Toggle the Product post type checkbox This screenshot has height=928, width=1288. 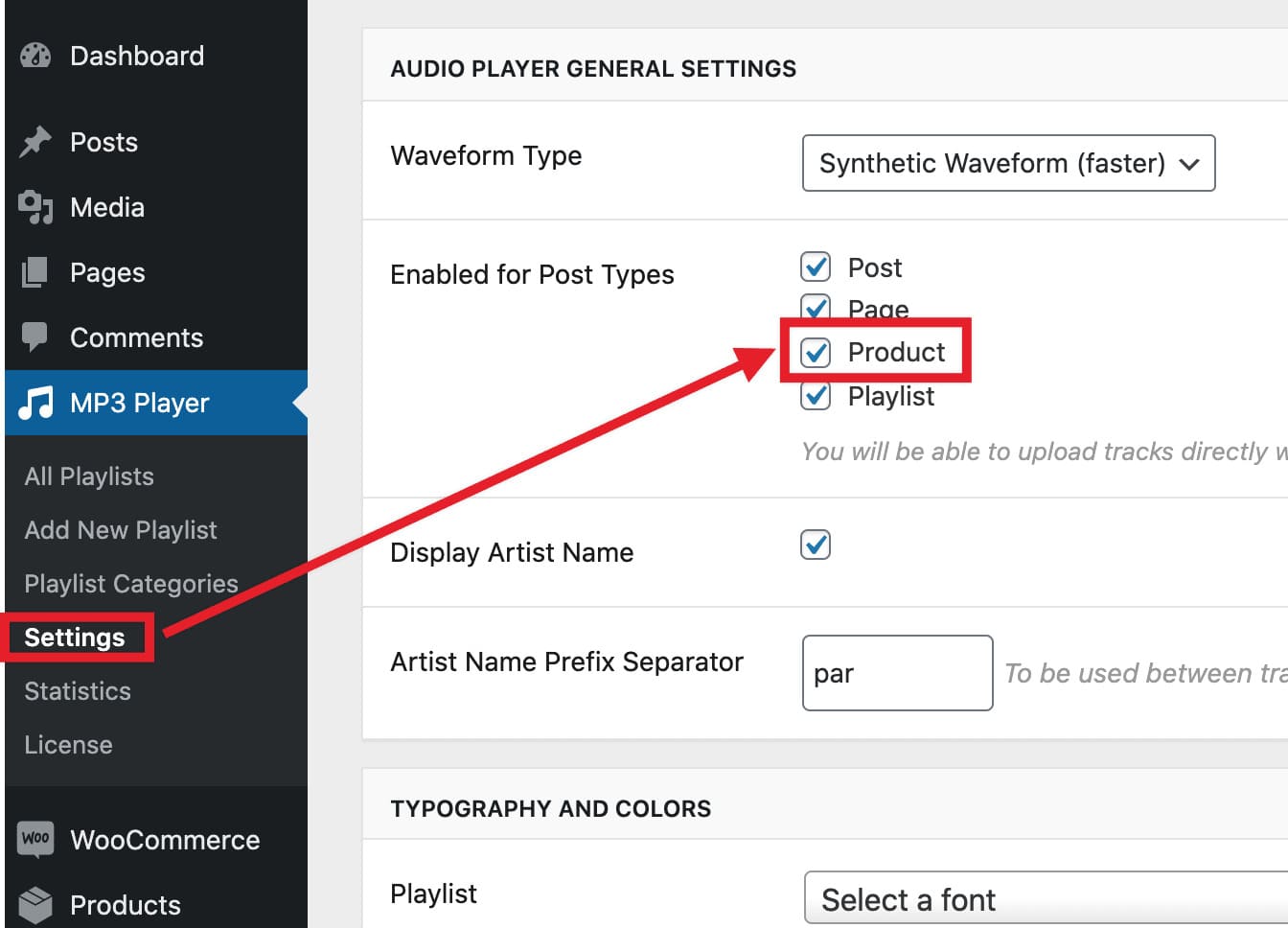point(816,353)
